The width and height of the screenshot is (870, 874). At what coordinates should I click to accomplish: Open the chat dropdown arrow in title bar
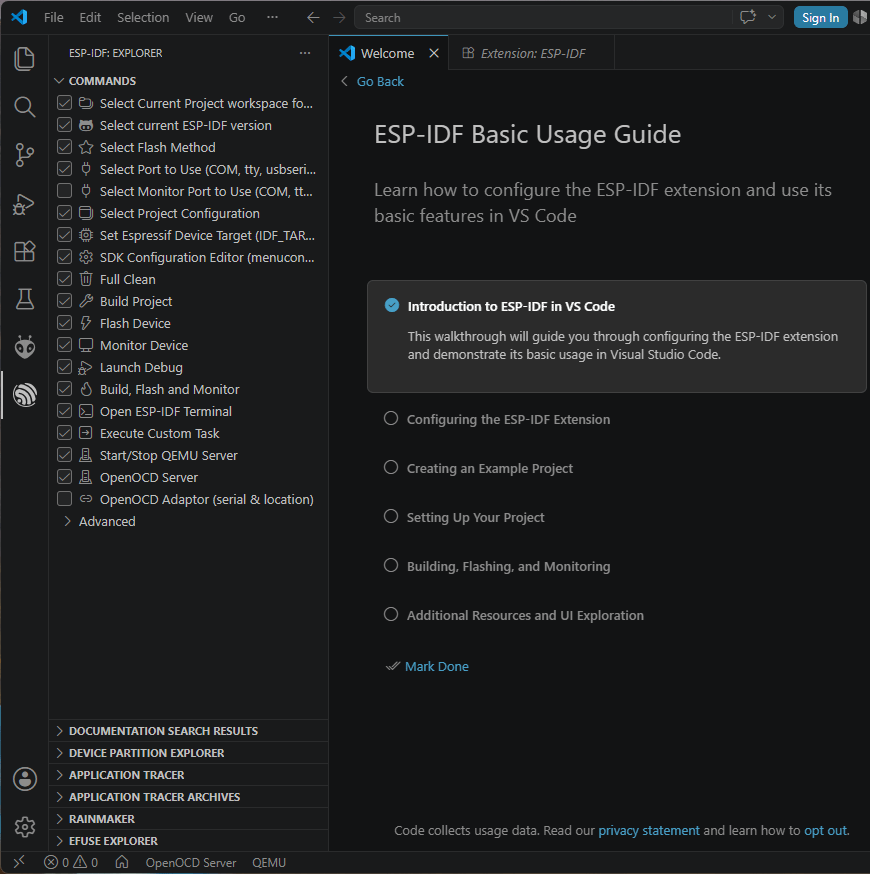[x=772, y=17]
